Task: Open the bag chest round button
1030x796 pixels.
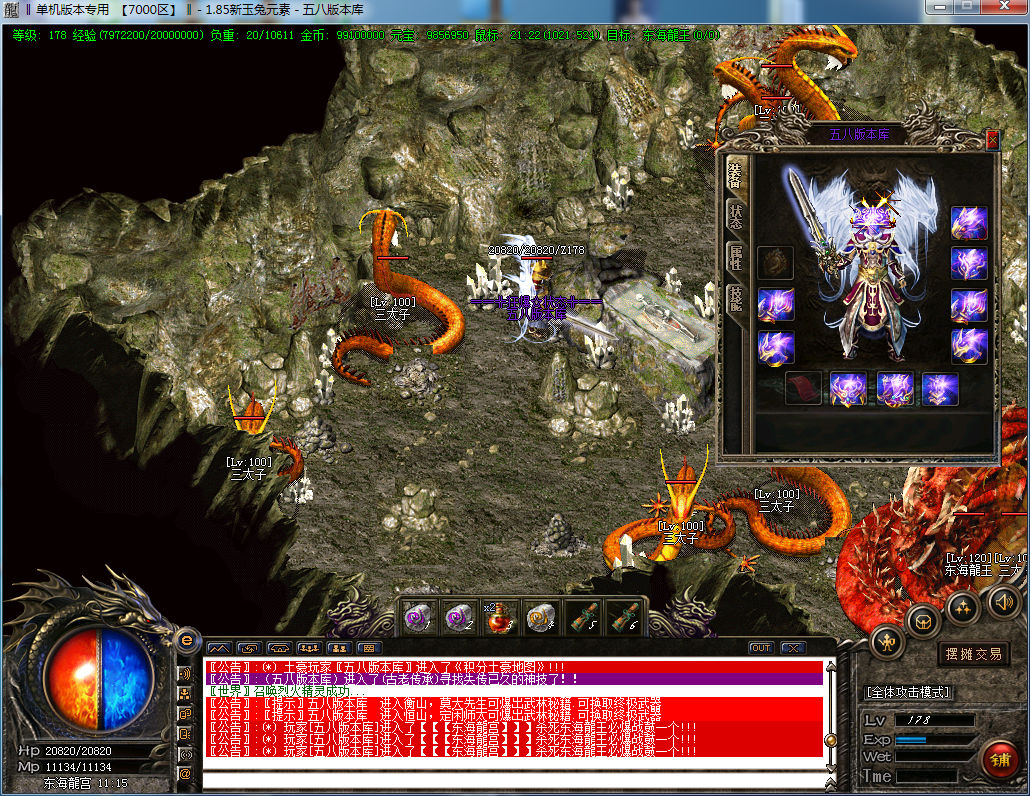Action: (923, 621)
